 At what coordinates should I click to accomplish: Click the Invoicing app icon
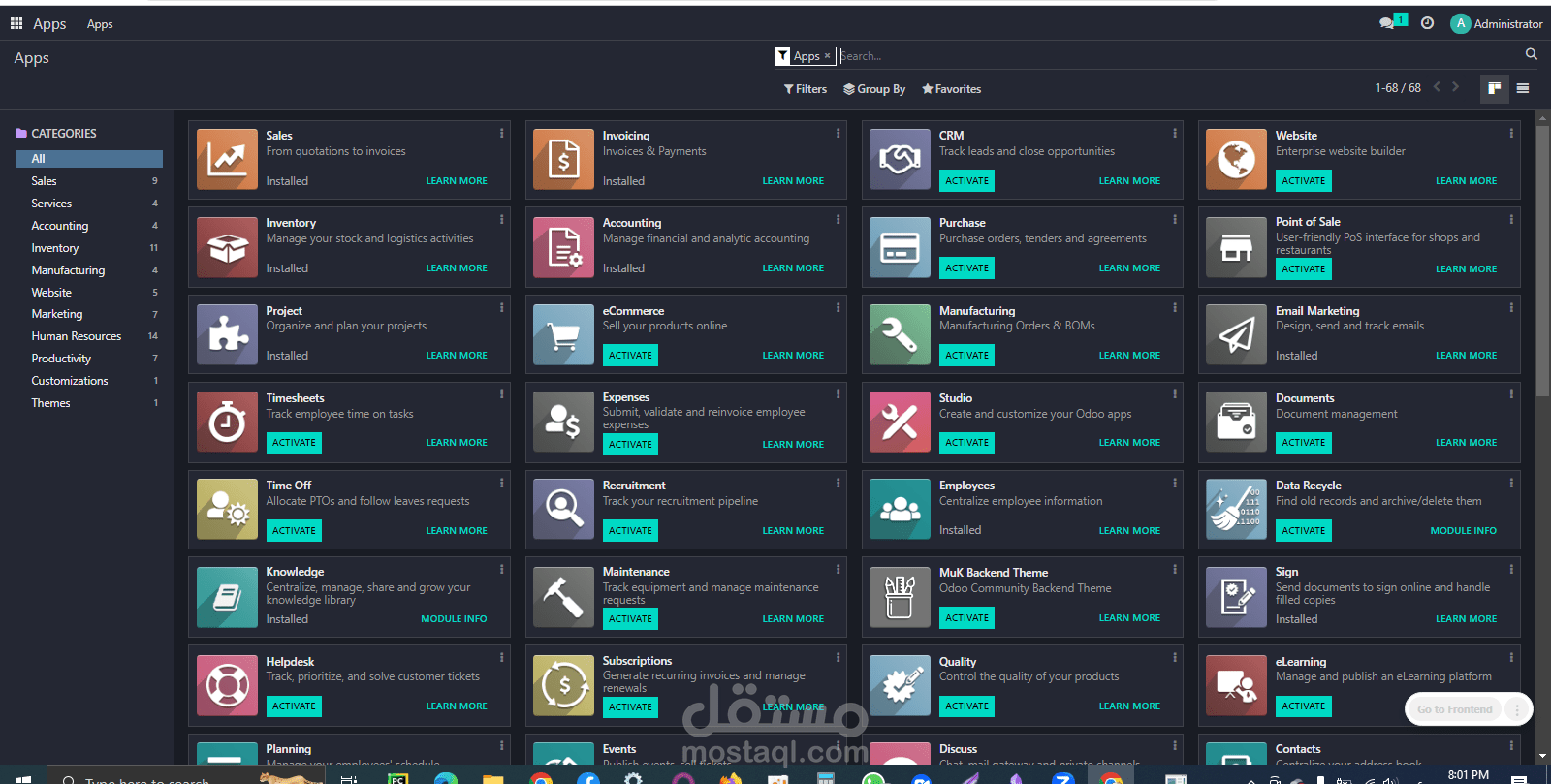563,160
